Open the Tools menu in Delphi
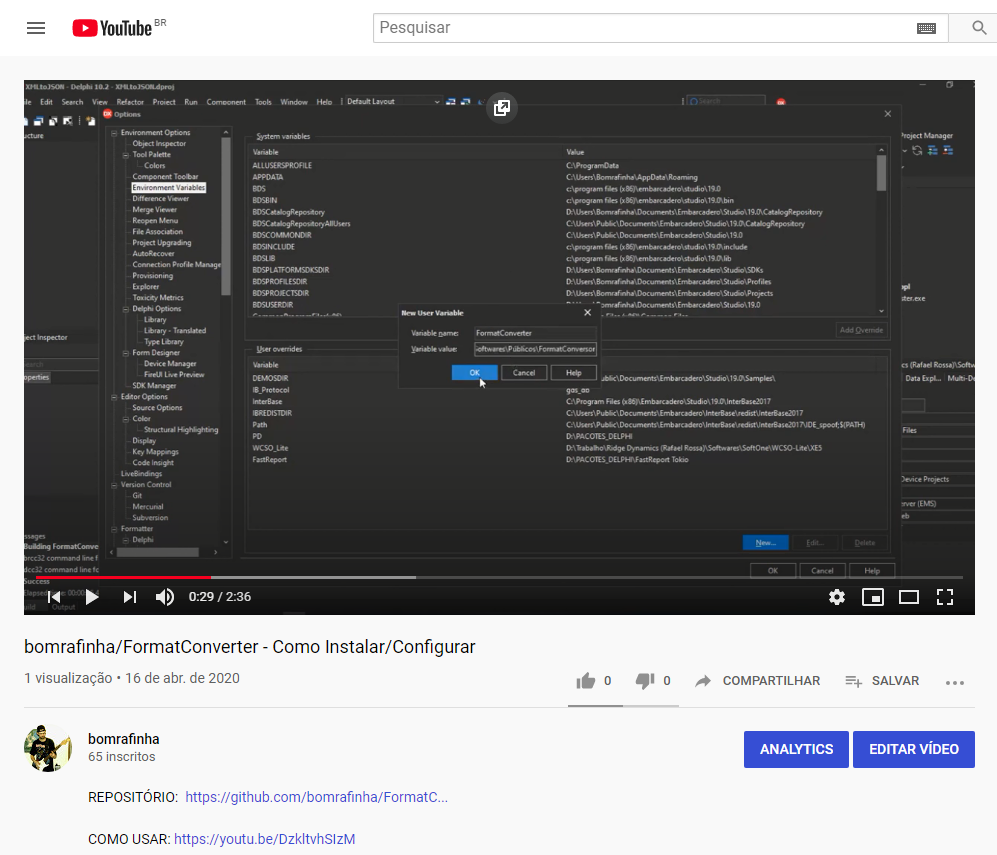Image resolution: width=997 pixels, height=855 pixels. [263, 102]
